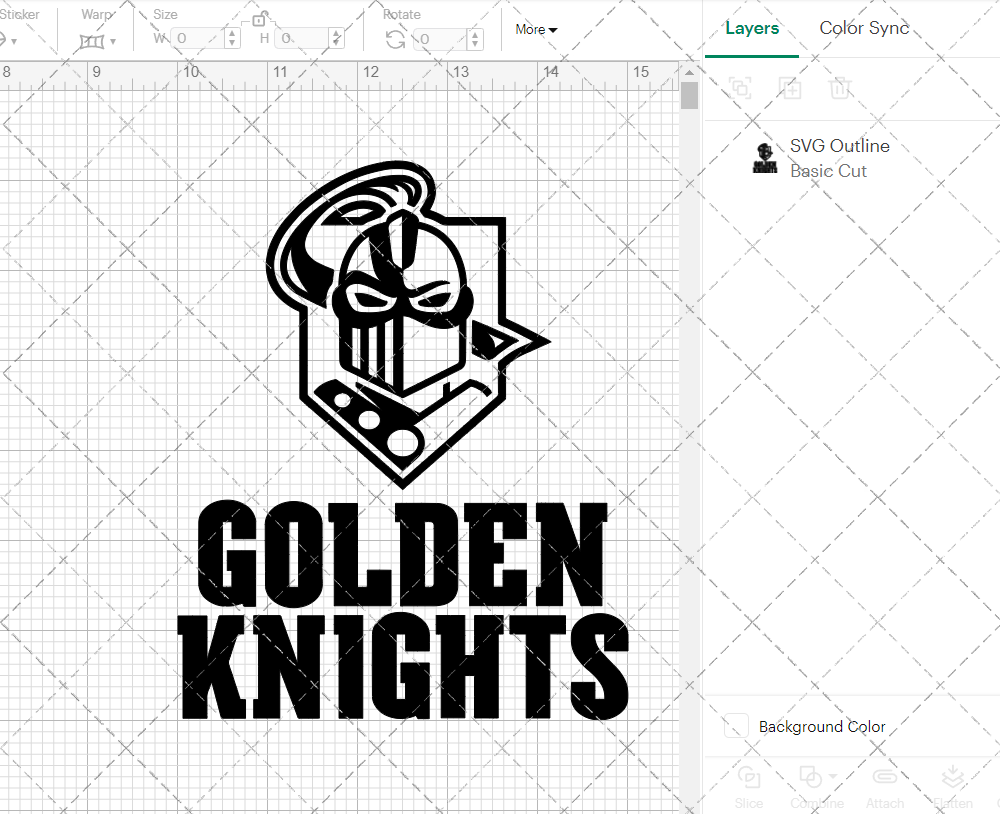The height and width of the screenshot is (814, 1000).
Task: Switch to the Color Sync tab
Action: 864,28
